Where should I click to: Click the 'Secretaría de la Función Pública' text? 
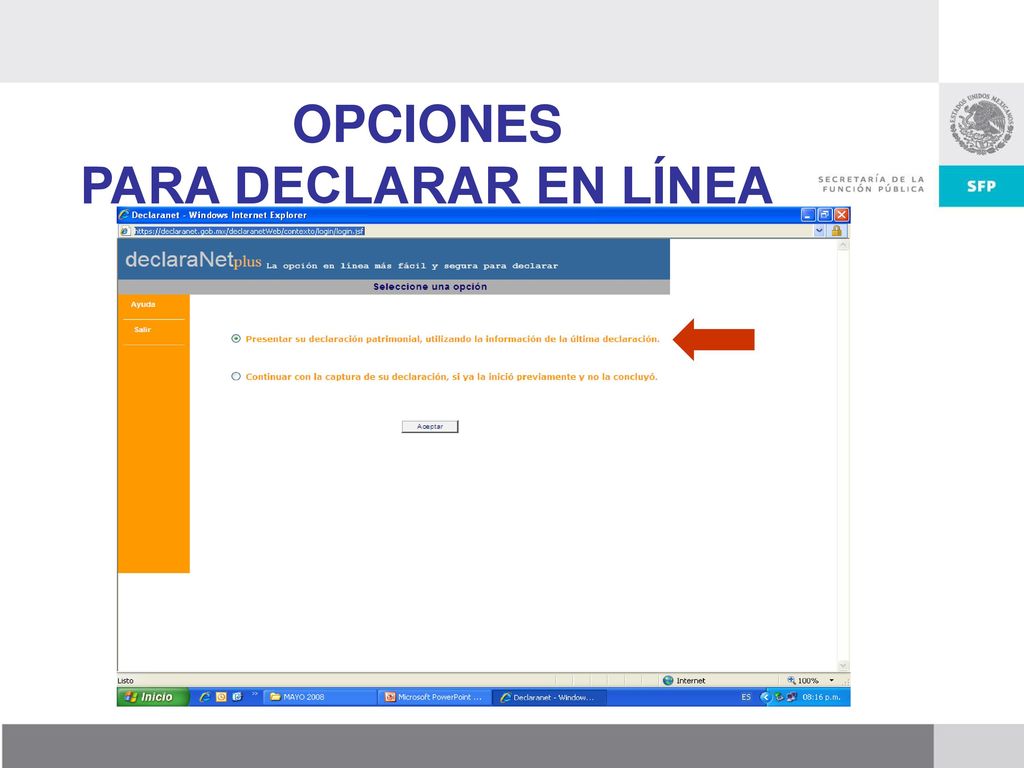click(871, 184)
